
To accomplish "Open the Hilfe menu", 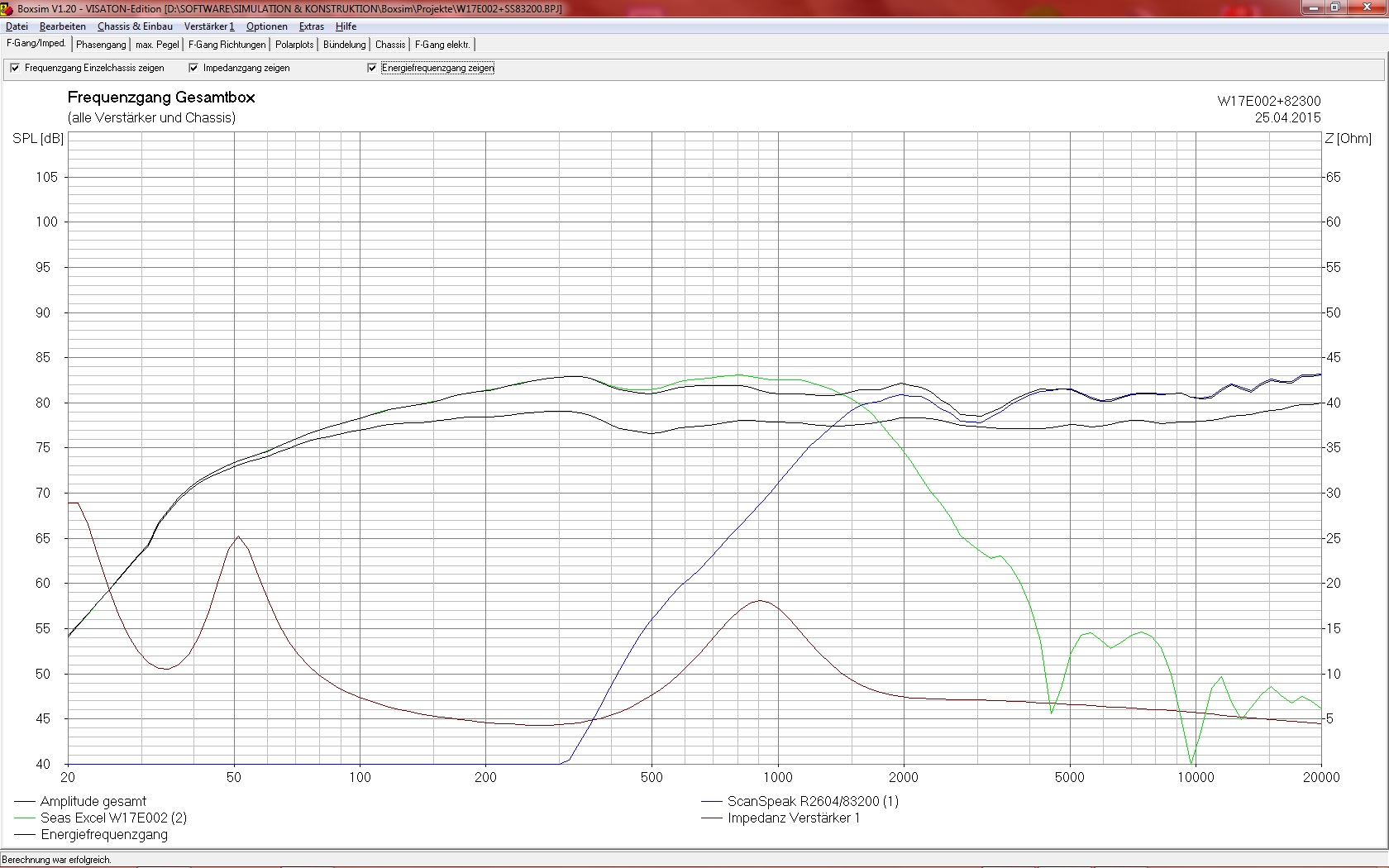I will (346, 26).
